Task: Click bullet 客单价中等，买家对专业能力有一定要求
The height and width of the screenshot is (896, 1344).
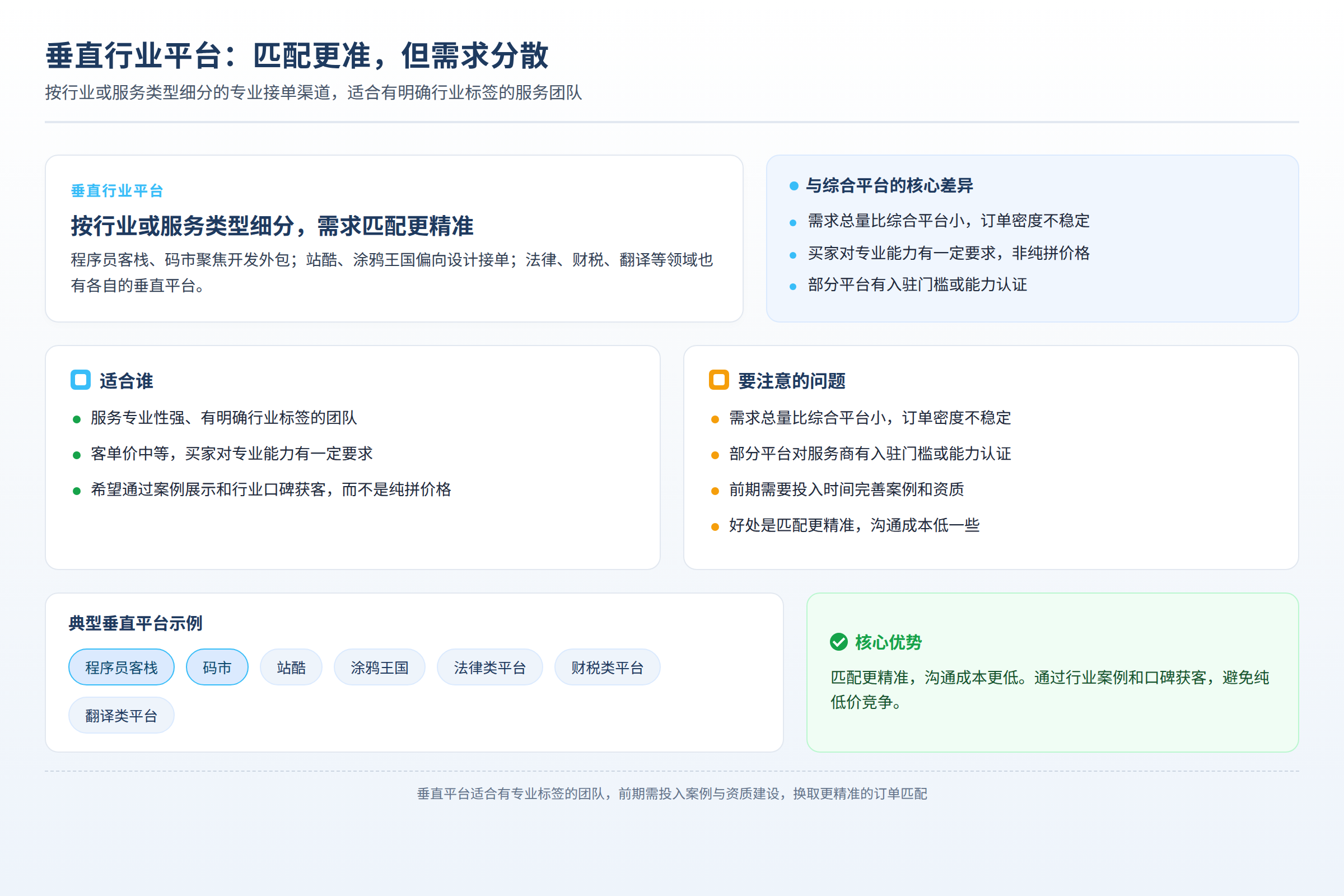Action: 231,454
